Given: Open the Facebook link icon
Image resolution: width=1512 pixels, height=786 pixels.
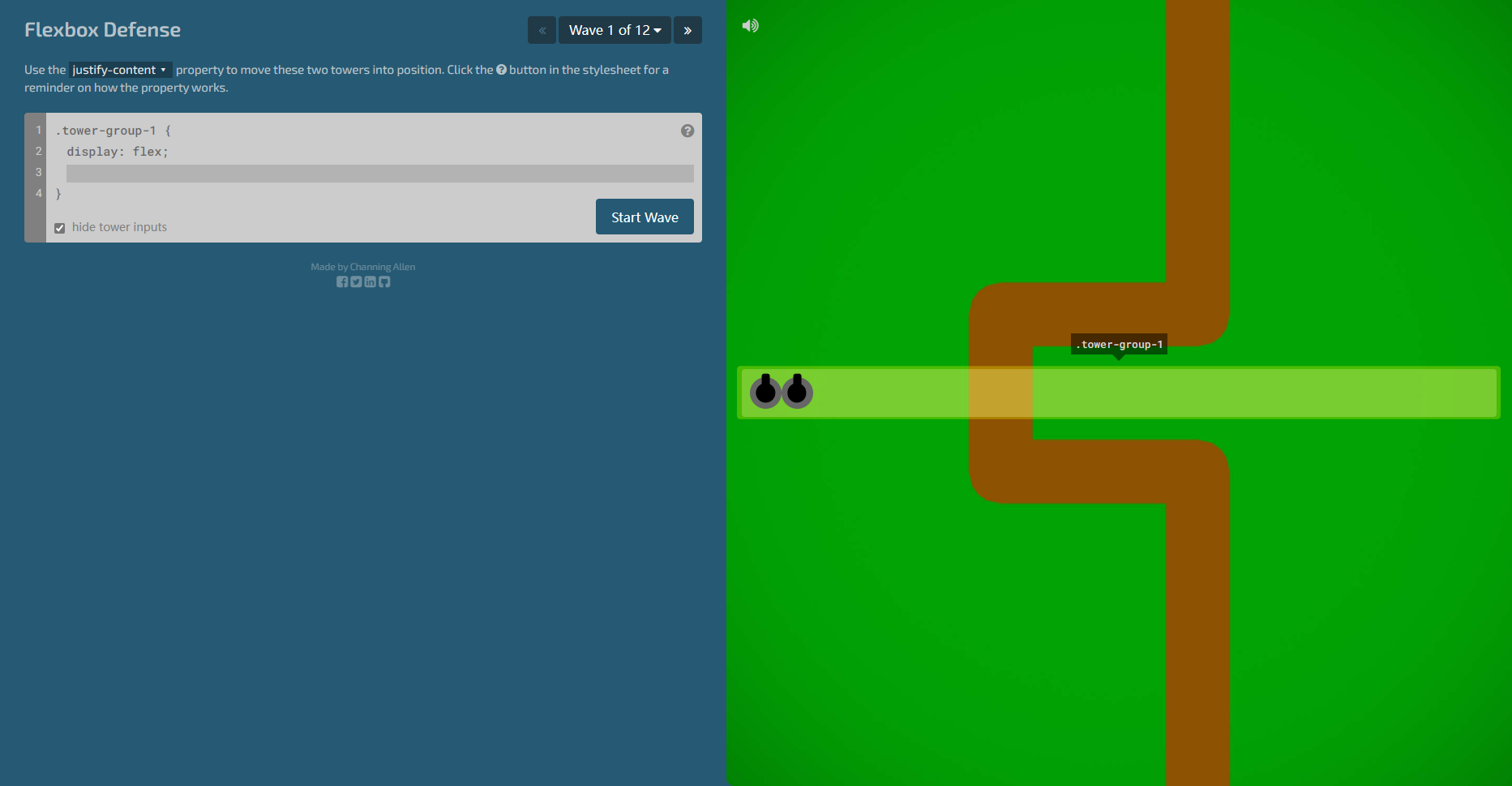Looking at the screenshot, I should pyautogui.click(x=342, y=282).
